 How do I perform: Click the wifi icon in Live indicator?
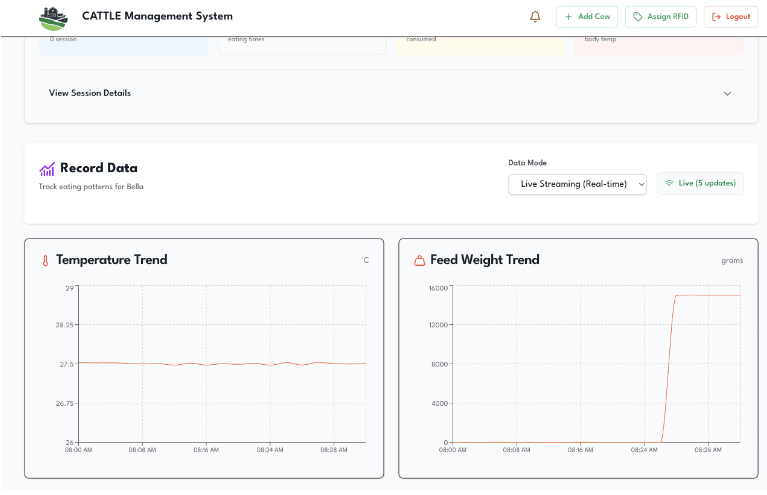click(x=669, y=183)
